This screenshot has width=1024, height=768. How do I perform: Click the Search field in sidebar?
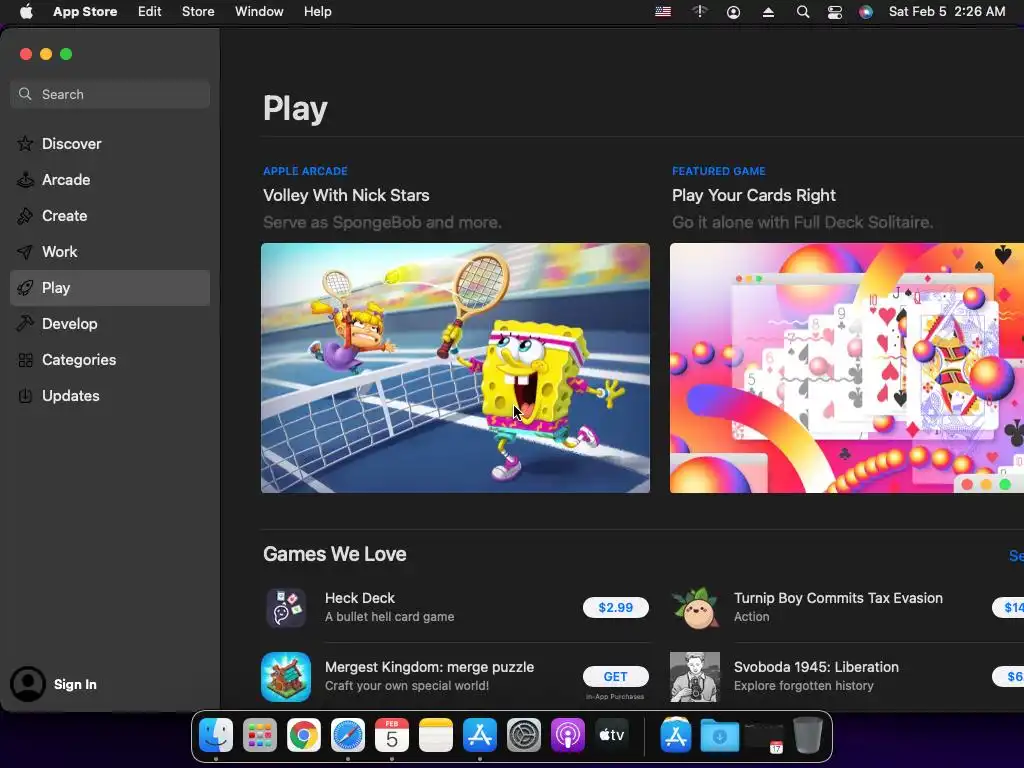[110, 94]
